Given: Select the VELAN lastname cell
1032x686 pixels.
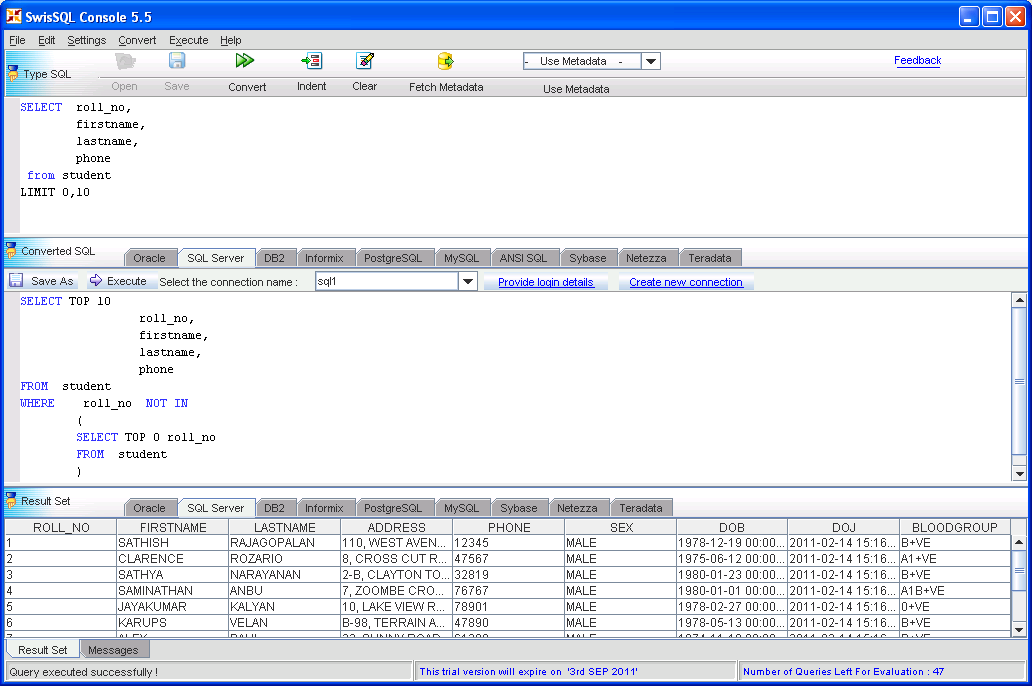Looking at the screenshot, I should (x=284, y=622).
